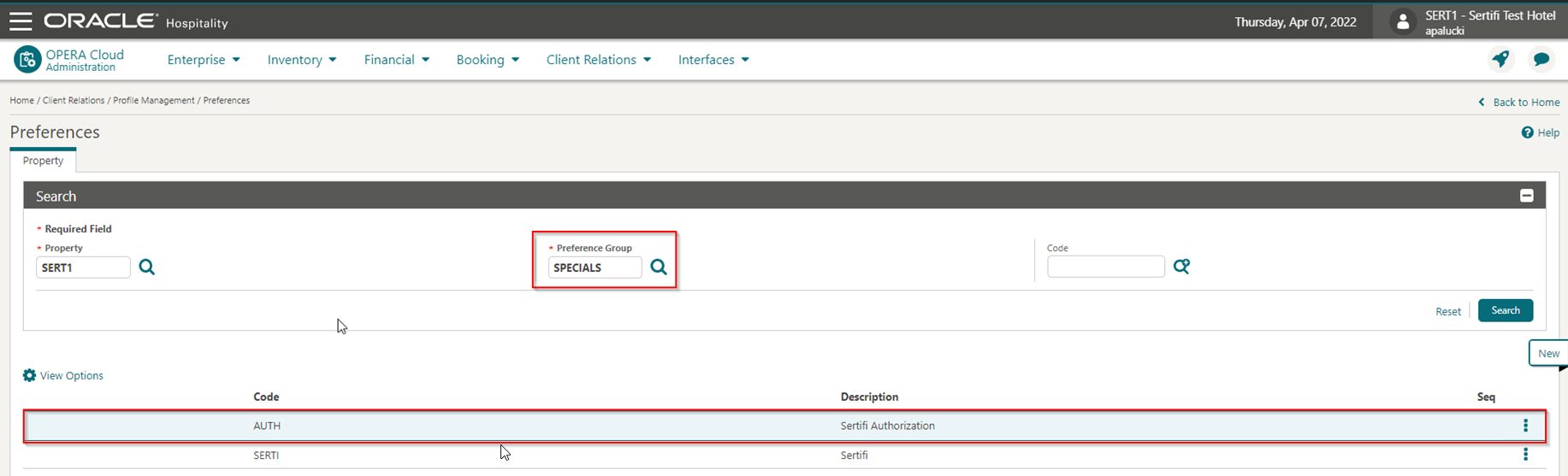The width and height of the screenshot is (1568, 476).
Task: Open the Client Relations menu
Action: [599, 60]
